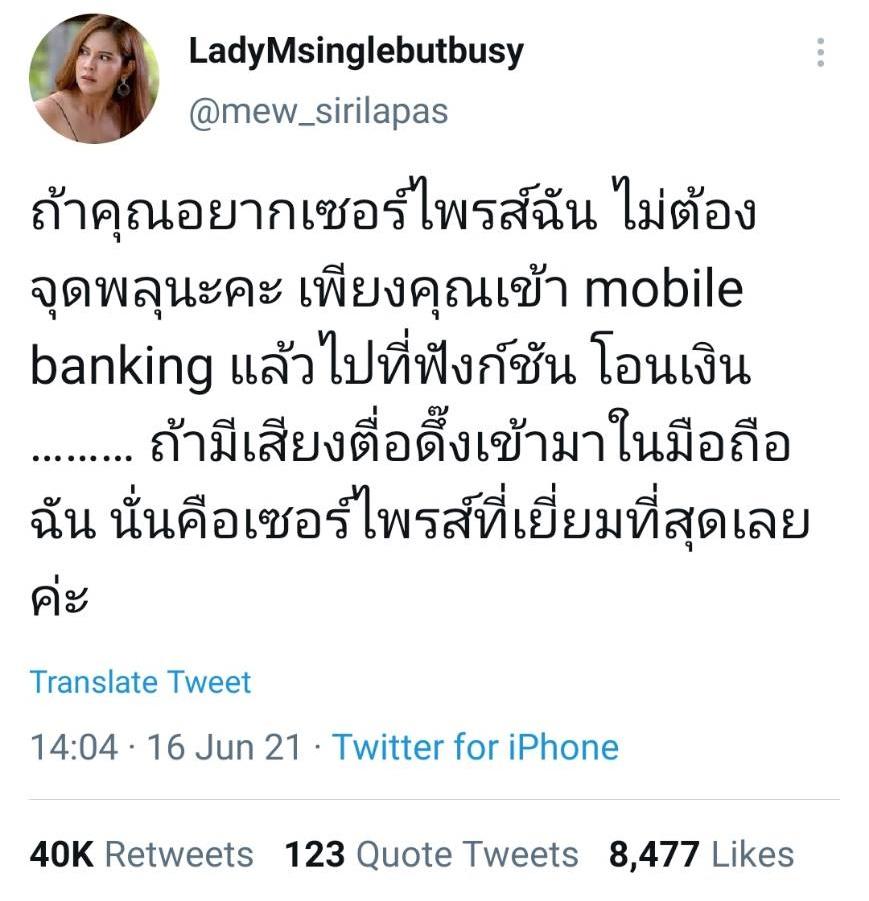Click the final word ค่ะ of the tweet
Image resolution: width=869 pixels, height=901 pixels.
[59, 598]
